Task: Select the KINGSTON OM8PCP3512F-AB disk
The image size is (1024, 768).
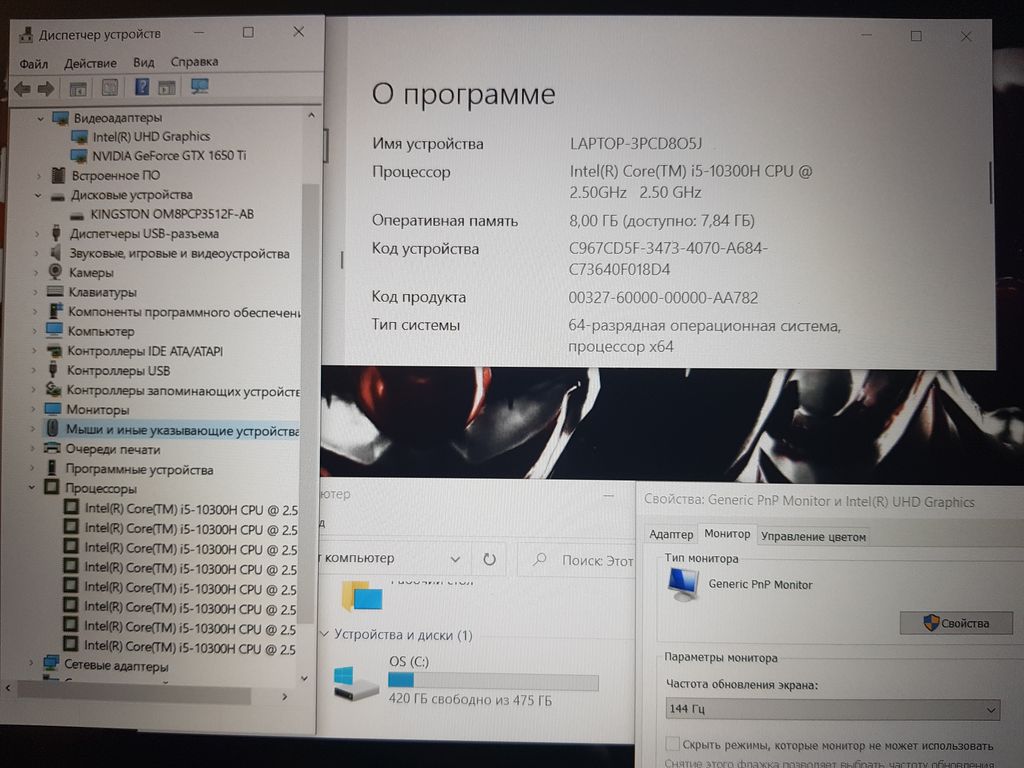Action: click(171, 214)
